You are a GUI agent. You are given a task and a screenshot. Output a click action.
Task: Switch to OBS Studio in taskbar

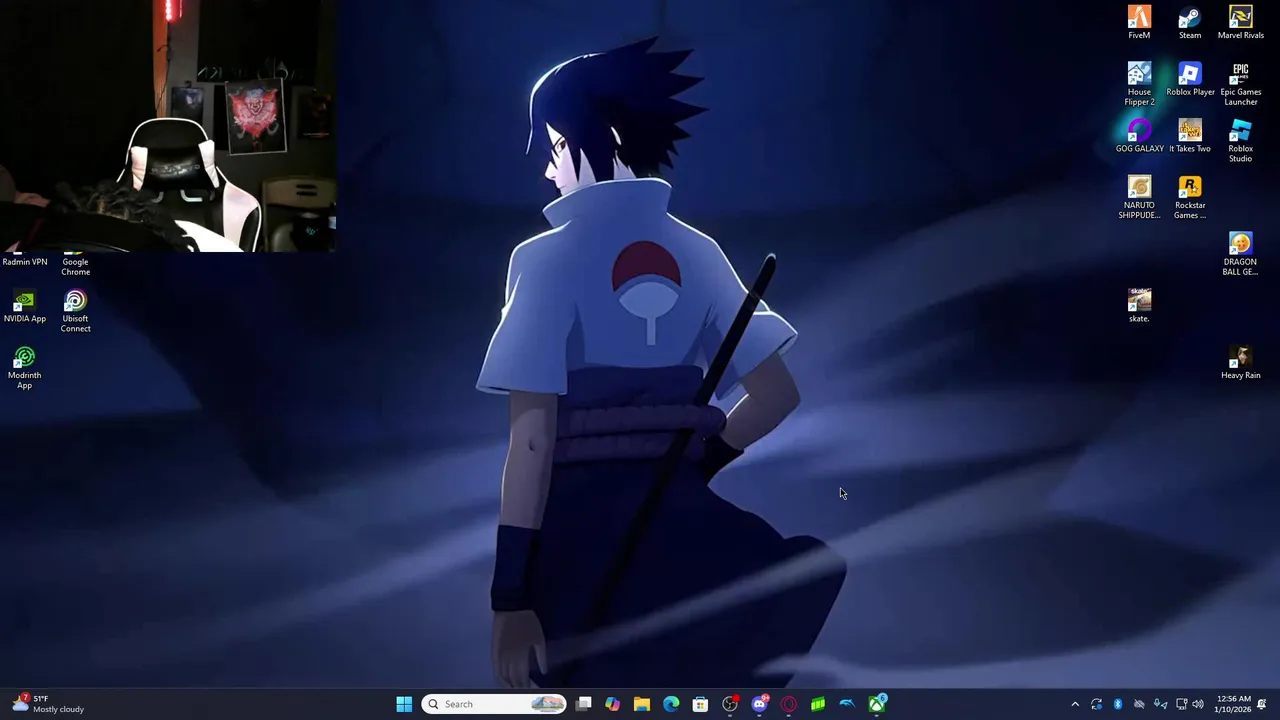730,704
